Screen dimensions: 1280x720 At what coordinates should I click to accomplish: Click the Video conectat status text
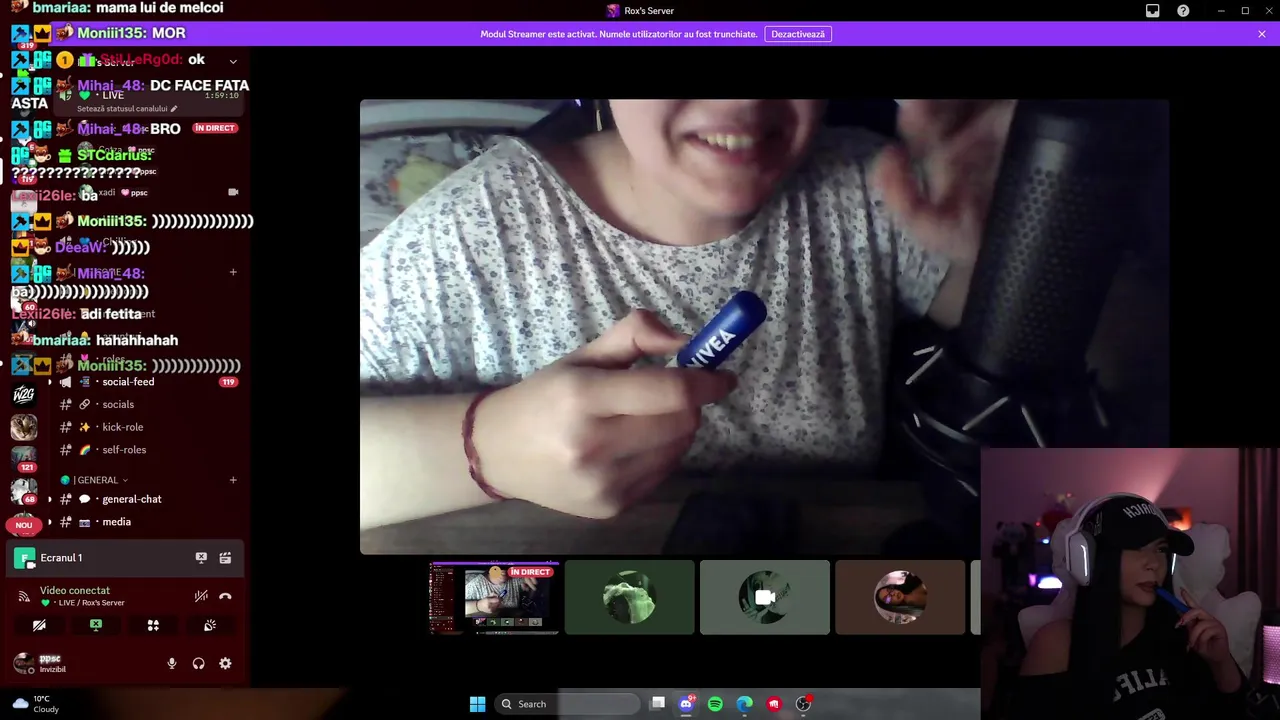(75, 591)
